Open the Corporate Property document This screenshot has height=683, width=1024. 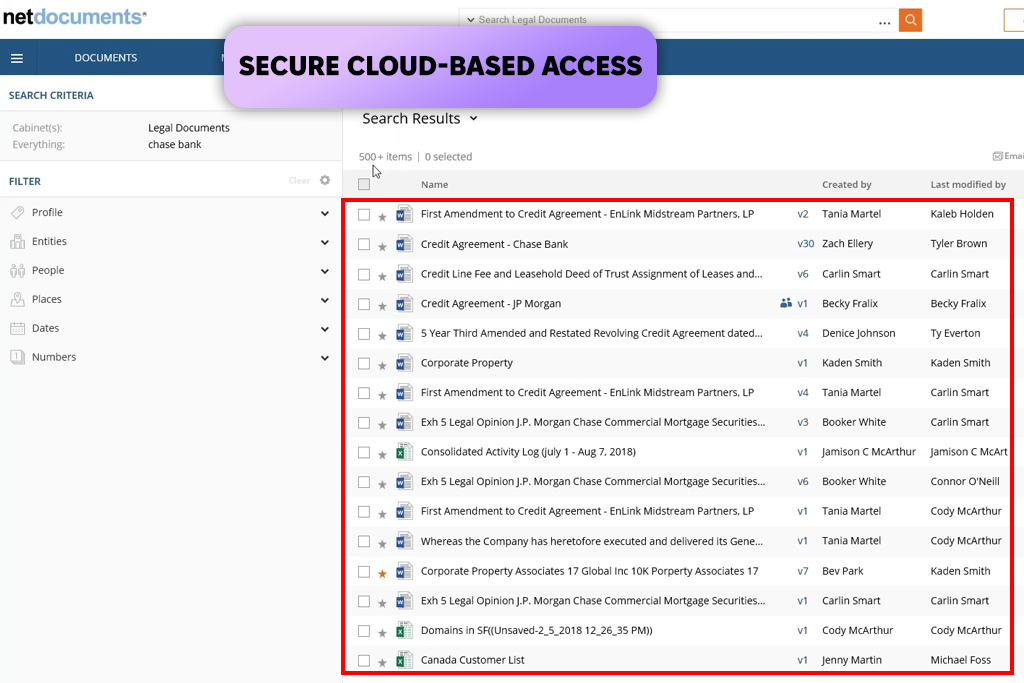[x=467, y=363]
